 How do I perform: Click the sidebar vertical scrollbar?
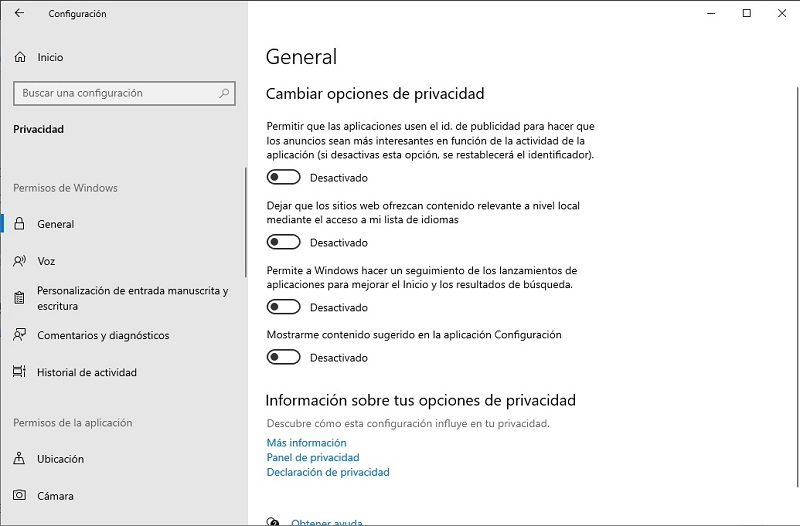point(245,222)
